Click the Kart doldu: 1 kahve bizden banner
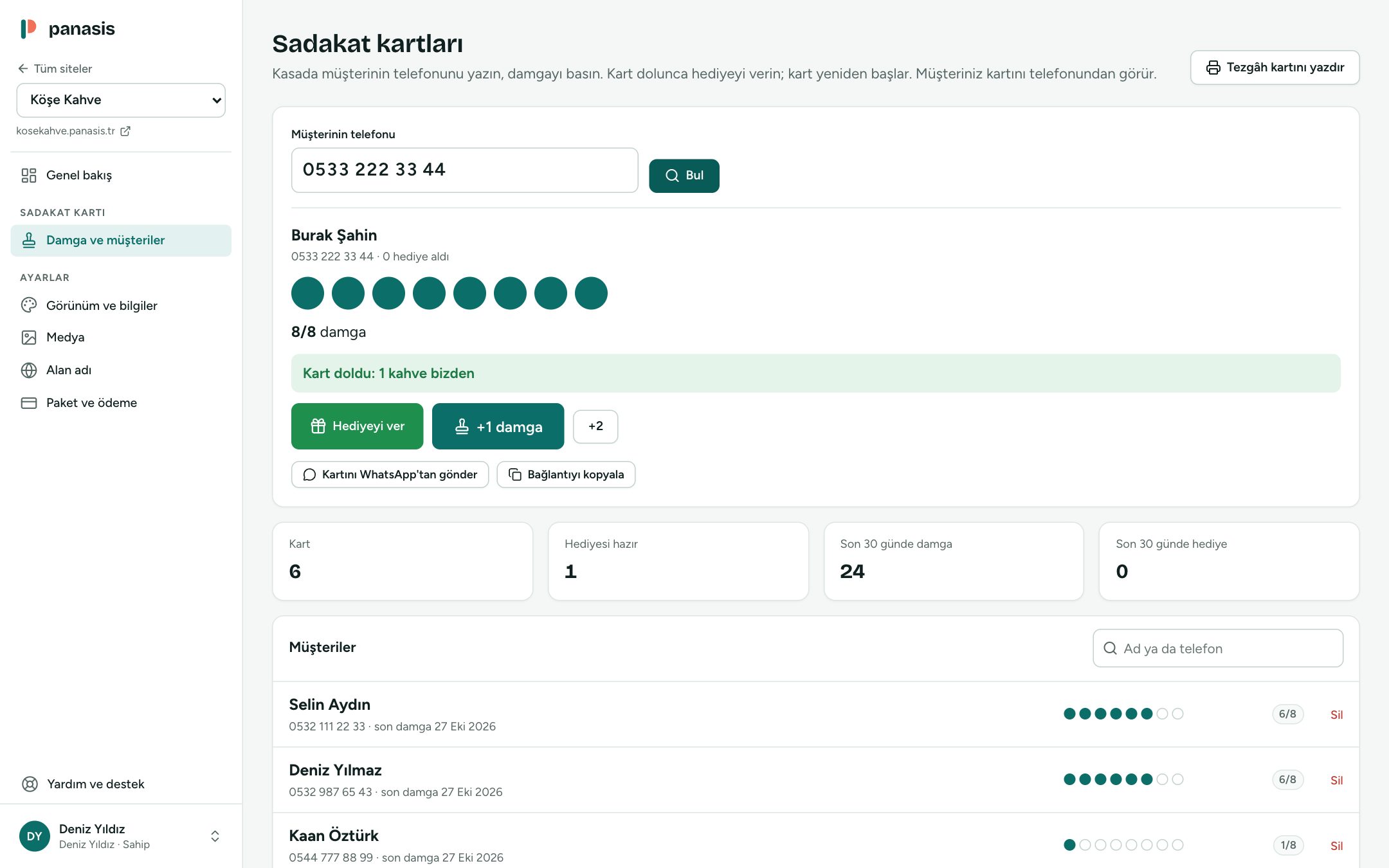The height and width of the screenshot is (868, 1389). (815, 374)
